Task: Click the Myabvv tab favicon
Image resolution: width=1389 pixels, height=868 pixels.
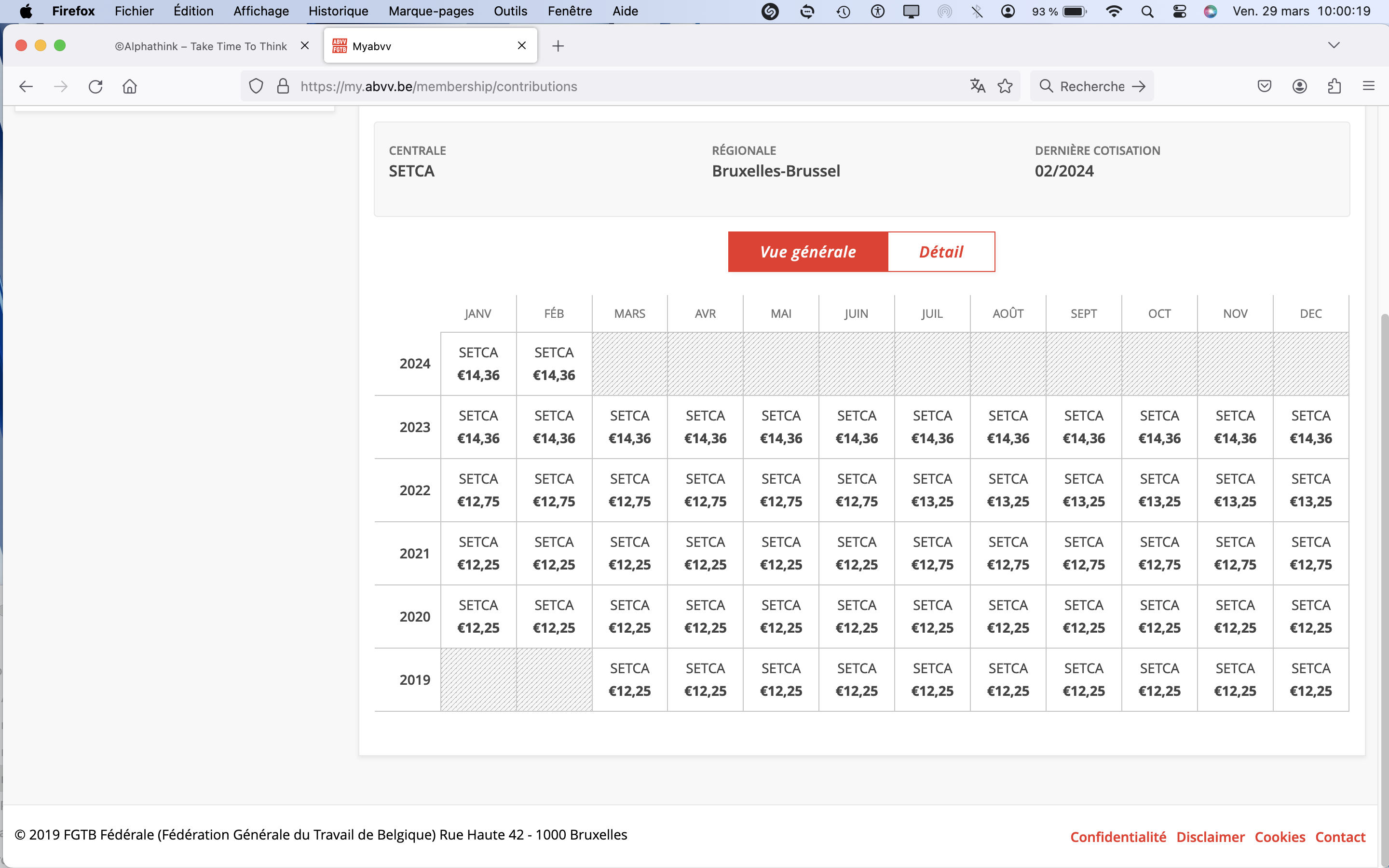Action: coord(340,46)
